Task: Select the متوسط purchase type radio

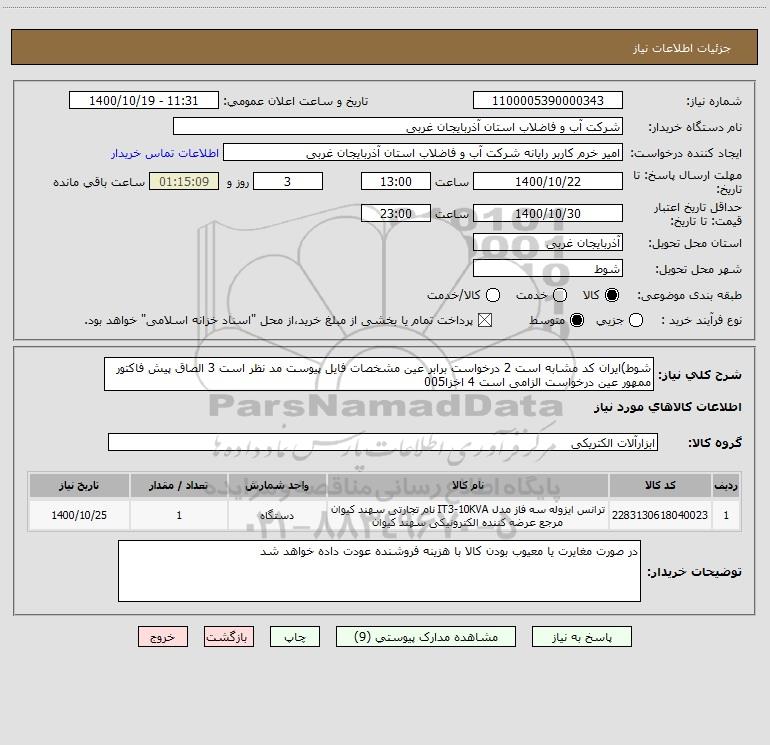Action: tap(577, 320)
